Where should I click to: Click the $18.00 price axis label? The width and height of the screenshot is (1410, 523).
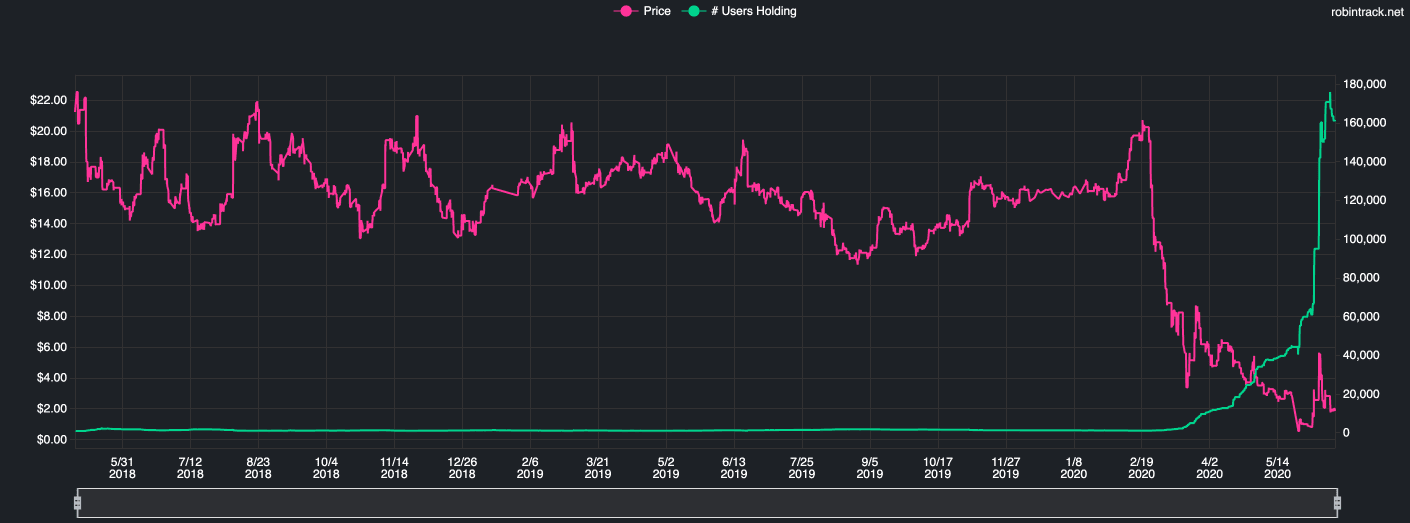pyautogui.click(x=48, y=162)
